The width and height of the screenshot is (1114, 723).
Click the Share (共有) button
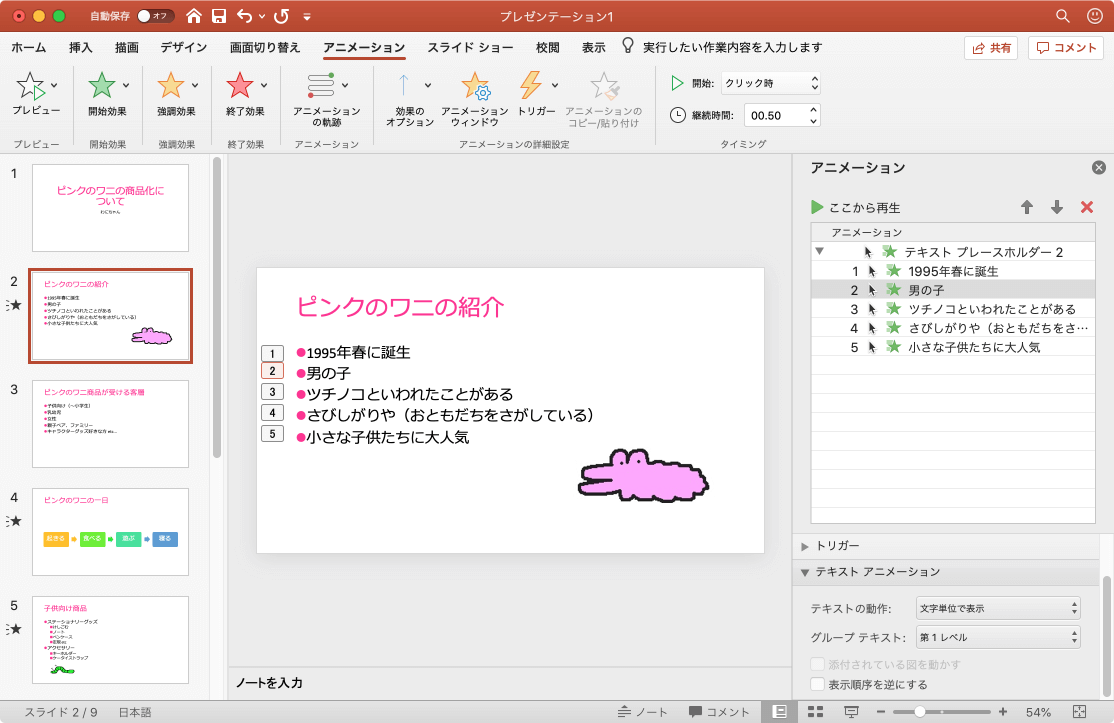pos(990,47)
